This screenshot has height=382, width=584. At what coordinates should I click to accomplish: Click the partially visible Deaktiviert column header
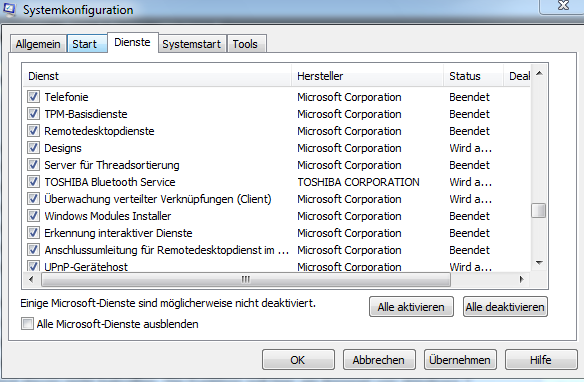tap(517, 76)
